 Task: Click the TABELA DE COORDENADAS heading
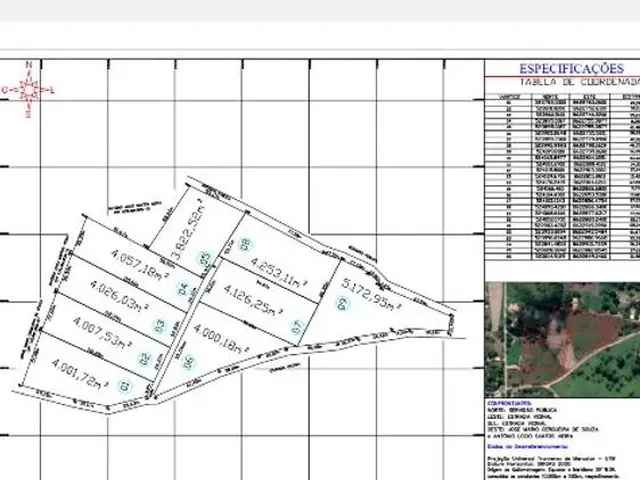580,82
